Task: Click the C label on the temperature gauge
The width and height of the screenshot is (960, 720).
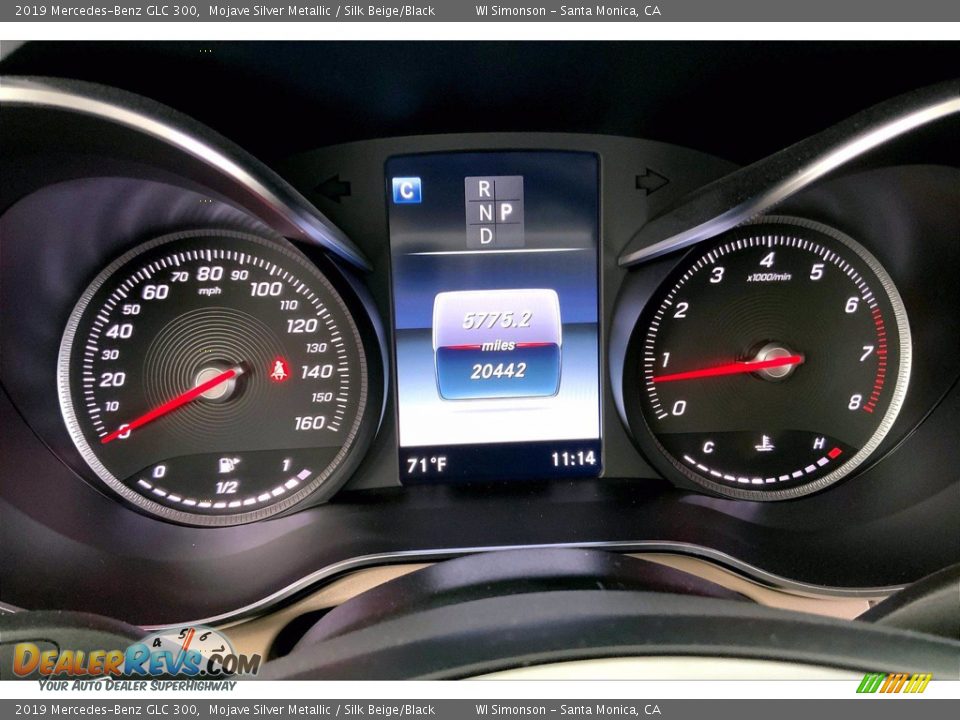Action: (708, 447)
